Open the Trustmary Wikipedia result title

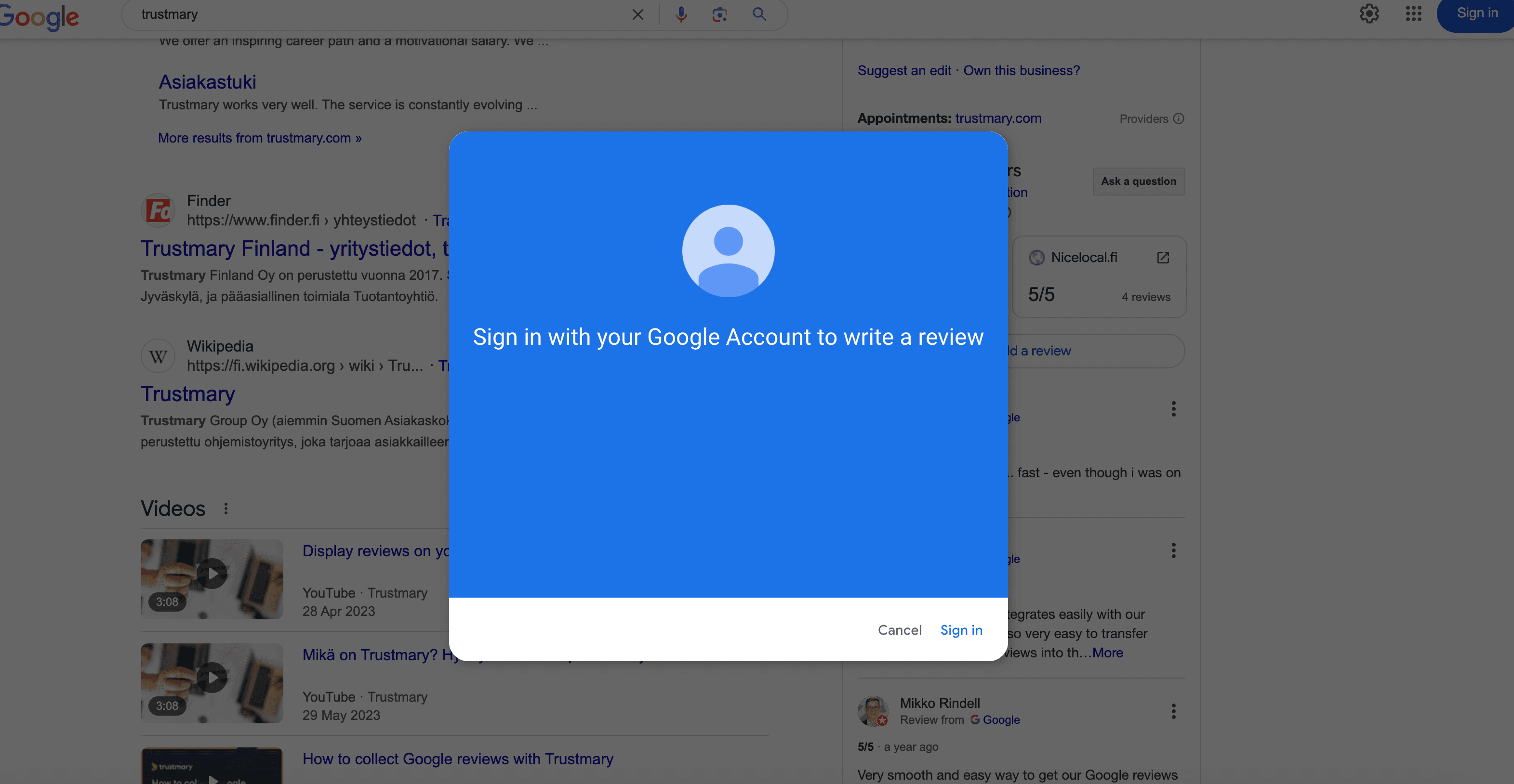click(x=187, y=393)
